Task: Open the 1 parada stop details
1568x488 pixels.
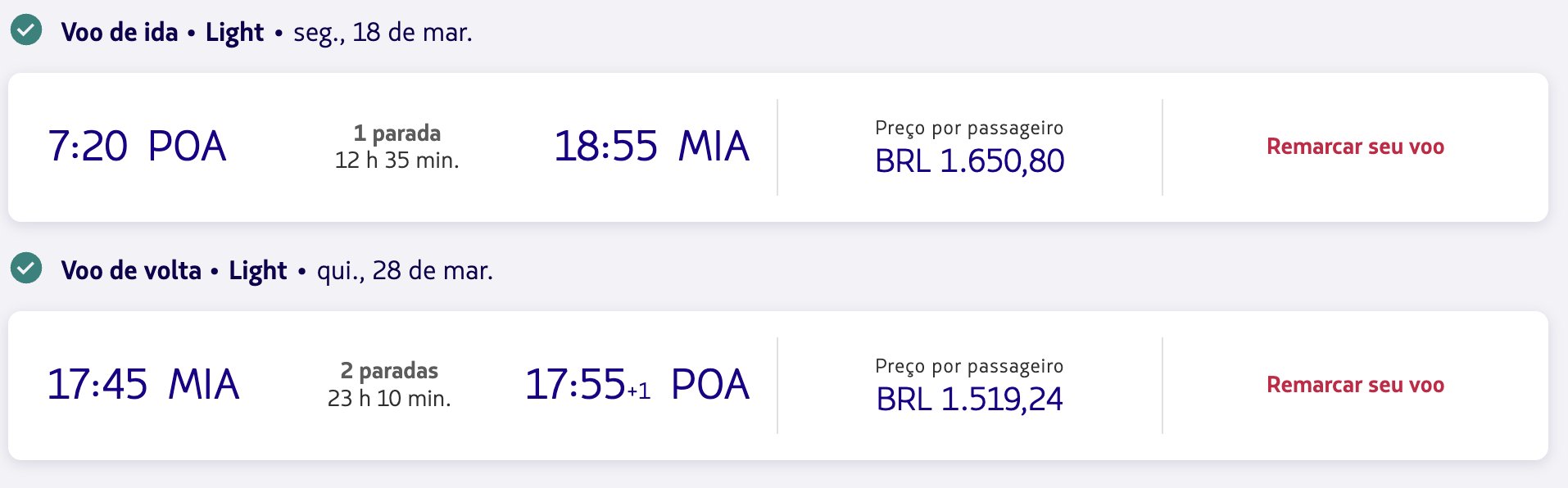Action: click(x=397, y=133)
